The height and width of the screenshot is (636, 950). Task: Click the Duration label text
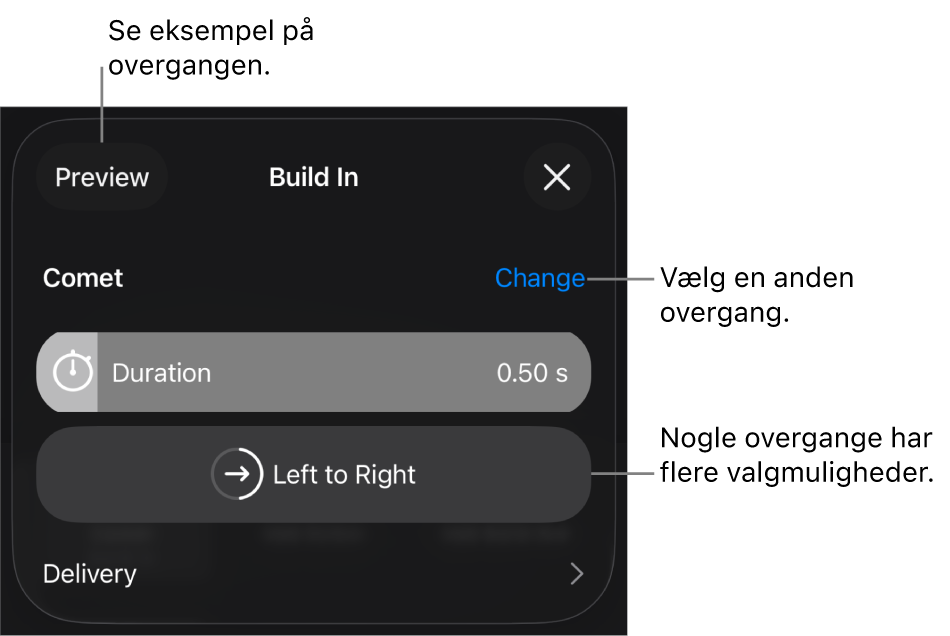tap(161, 373)
